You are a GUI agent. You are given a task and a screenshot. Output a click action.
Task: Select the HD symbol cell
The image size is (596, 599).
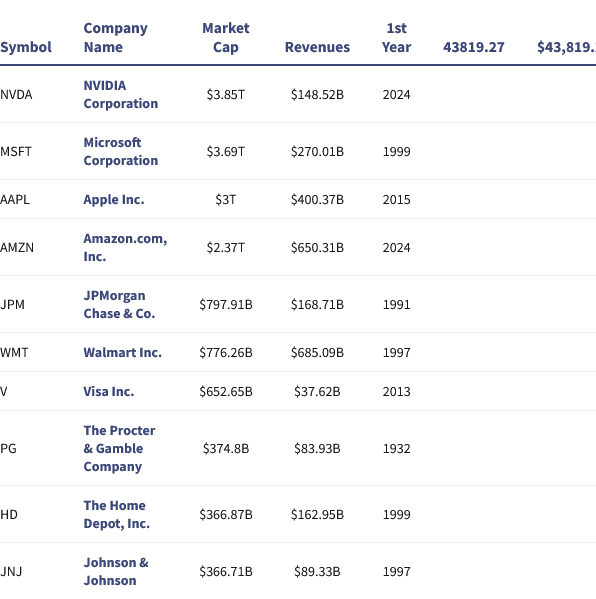click(x=9, y=515)
